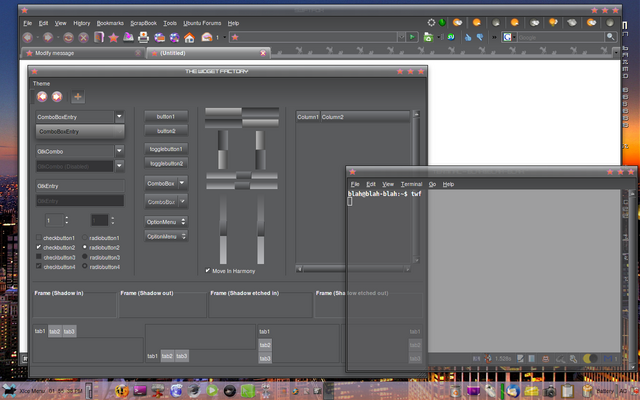Select the radiobutton1 option
The height and width of the screenshot is (400, 640).
[x=84, y=238]
